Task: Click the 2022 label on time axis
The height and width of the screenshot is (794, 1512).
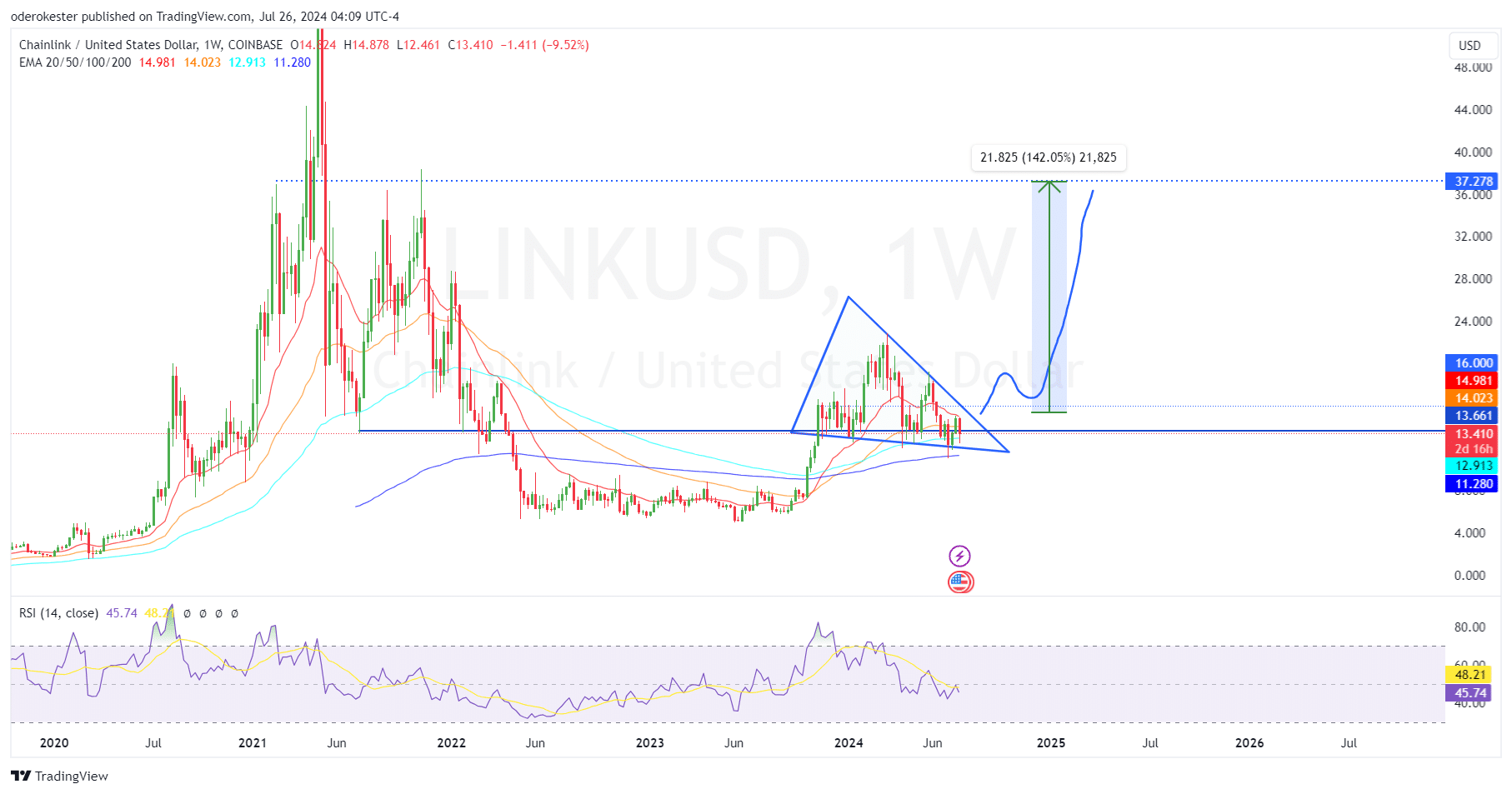Action: coord(451,743)
